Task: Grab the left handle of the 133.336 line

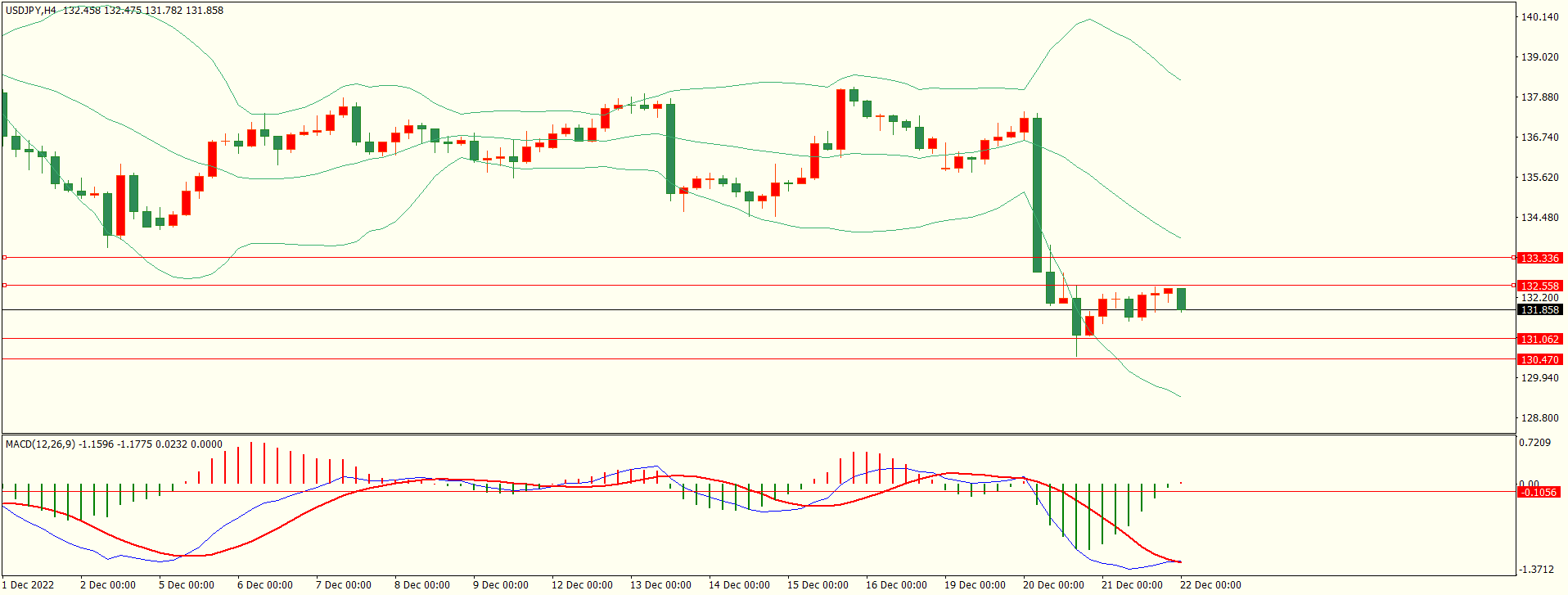Action: tap(4, 258)
